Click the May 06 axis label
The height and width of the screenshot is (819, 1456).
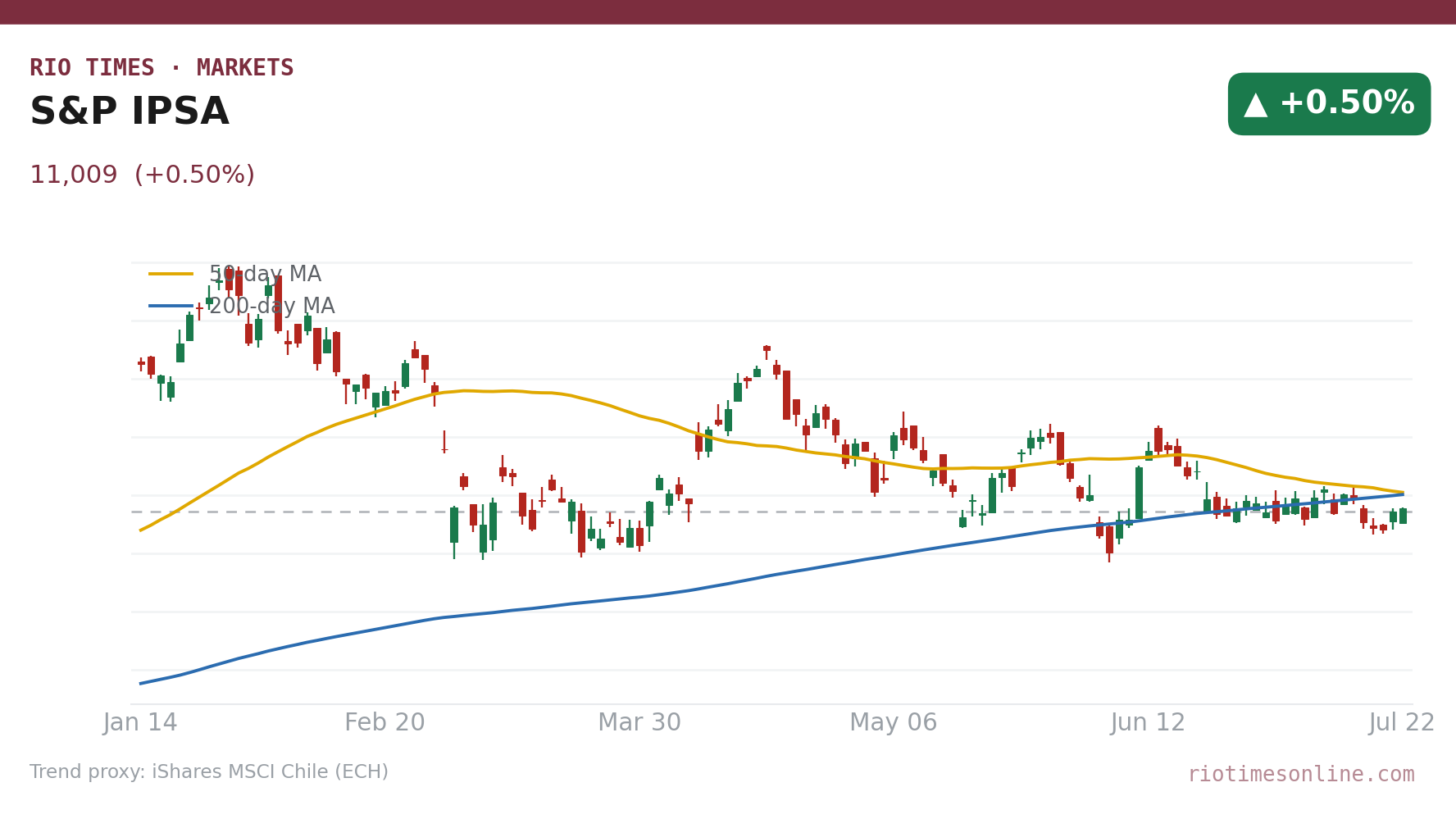pos(894,723)
